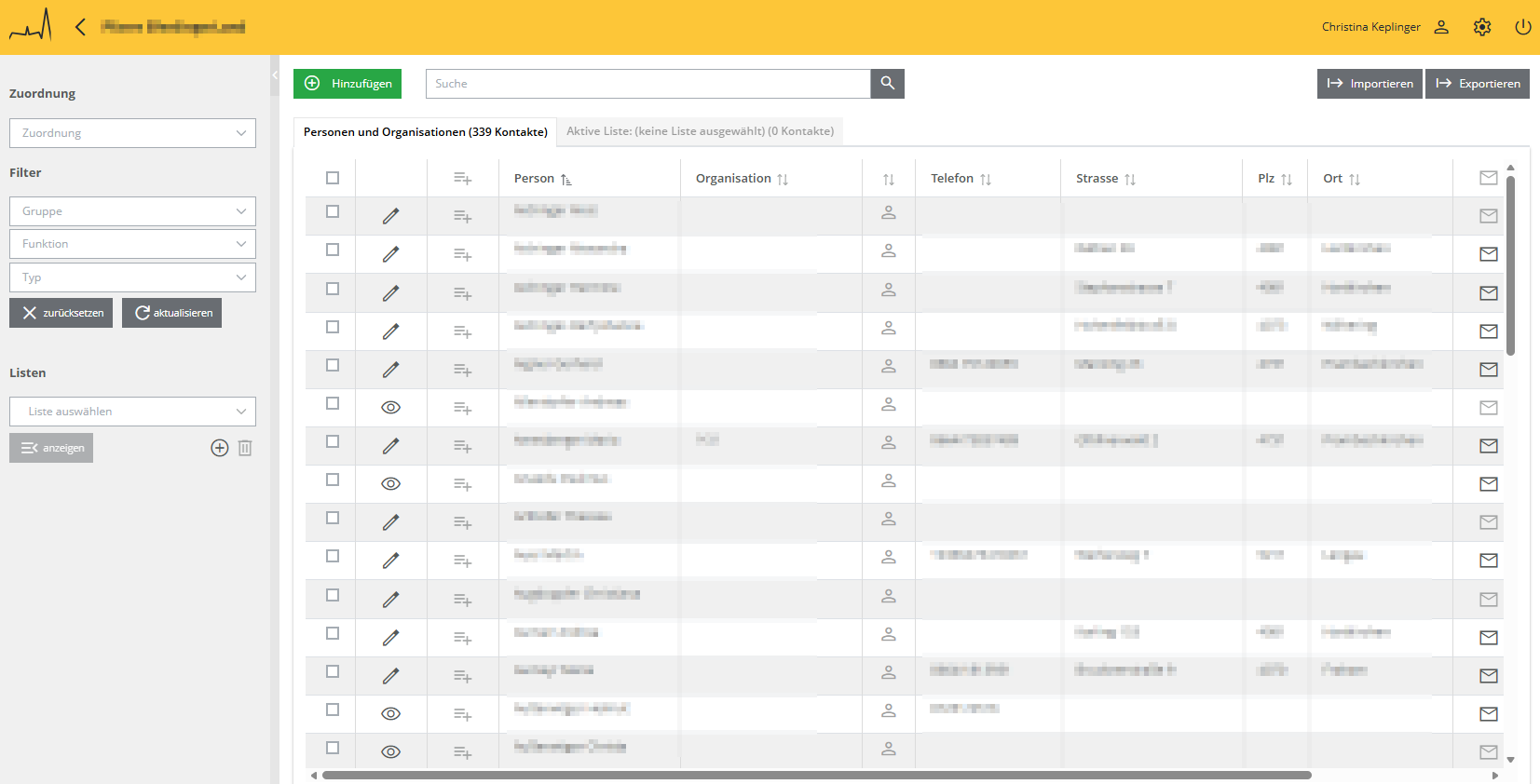Click the zurücksetzen button
This screenshot has height=784, width=1540.
pos(61,313)
